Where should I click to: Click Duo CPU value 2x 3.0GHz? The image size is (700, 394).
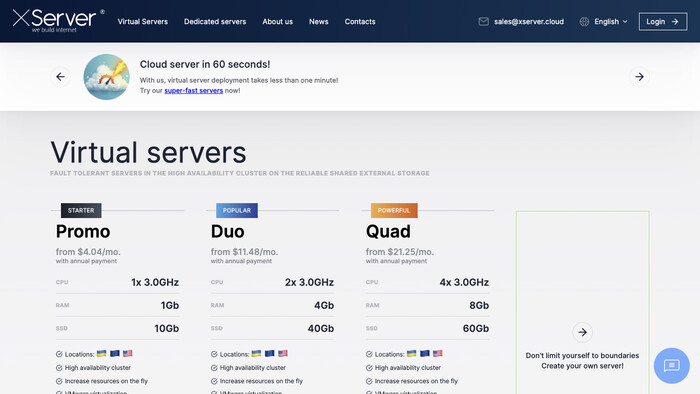coord(309,282)
